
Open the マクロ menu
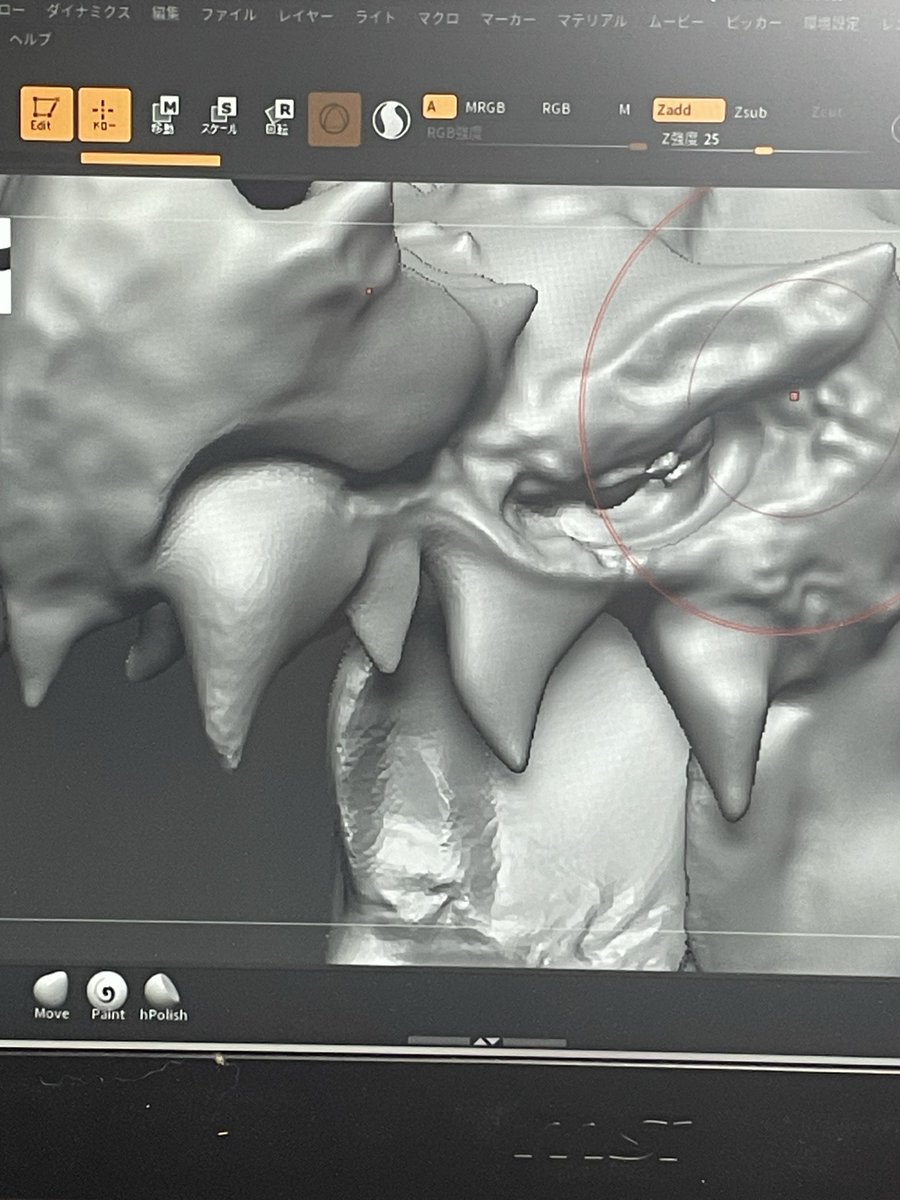(438, 18)
